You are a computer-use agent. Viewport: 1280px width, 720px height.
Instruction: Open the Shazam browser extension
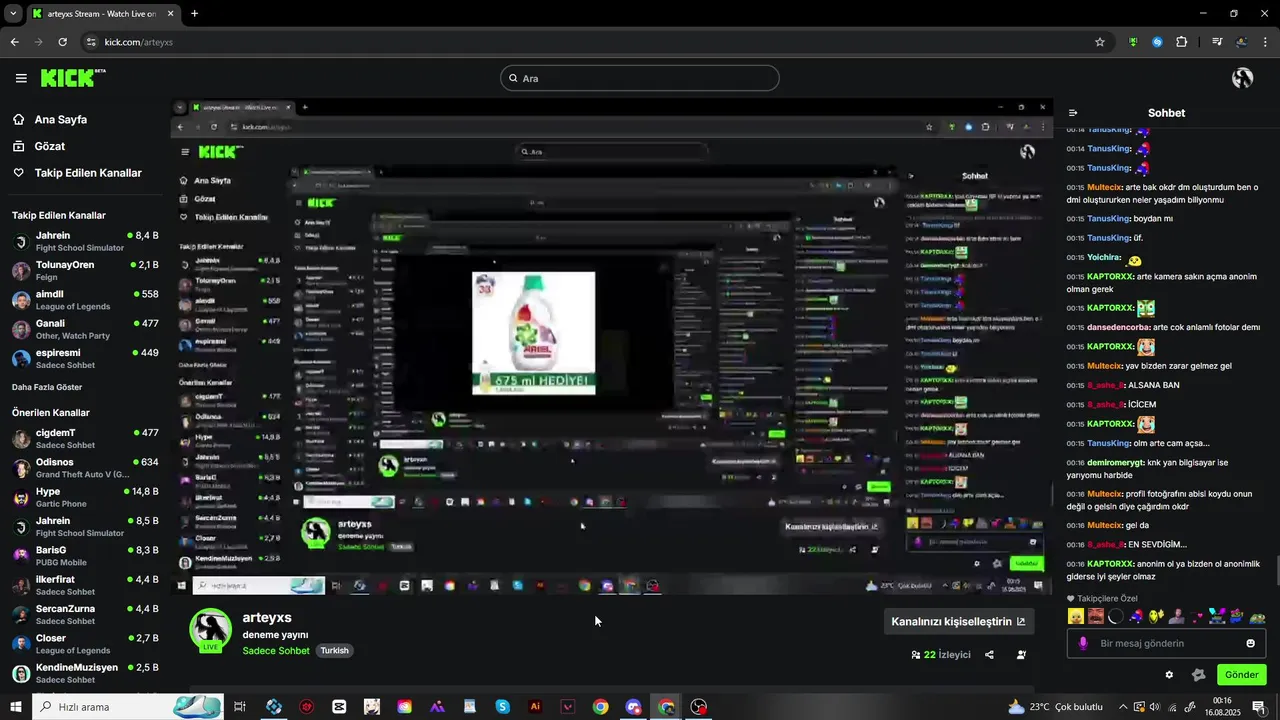click(1157, 42)
